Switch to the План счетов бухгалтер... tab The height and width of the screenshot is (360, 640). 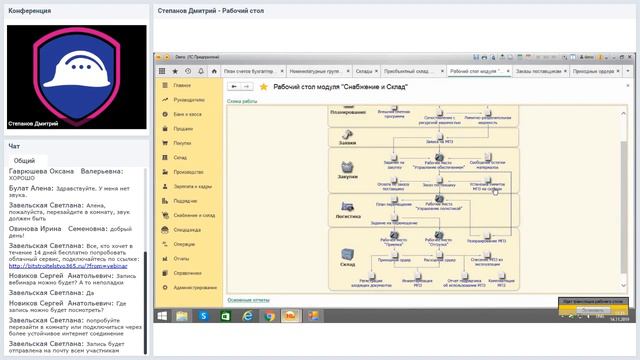(x=249, y=71)
